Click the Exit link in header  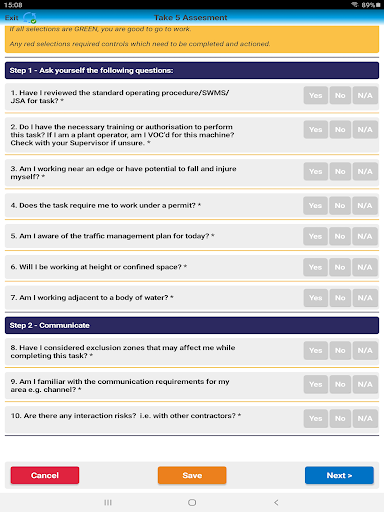[12, 18]
